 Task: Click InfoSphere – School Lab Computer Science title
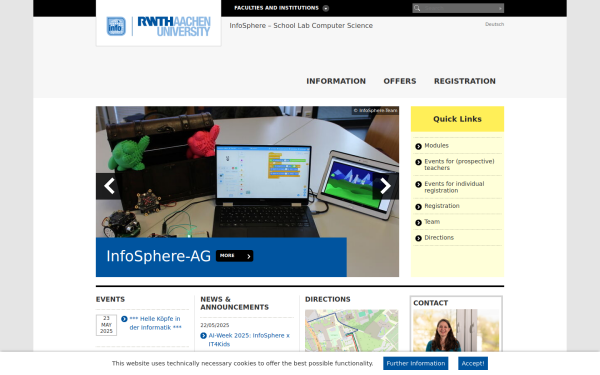[x=301, y=26]
